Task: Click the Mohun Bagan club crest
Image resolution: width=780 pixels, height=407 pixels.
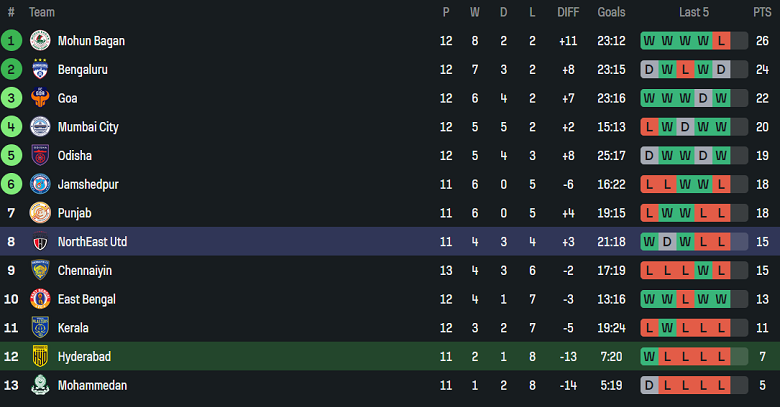Action: point(40,41)
